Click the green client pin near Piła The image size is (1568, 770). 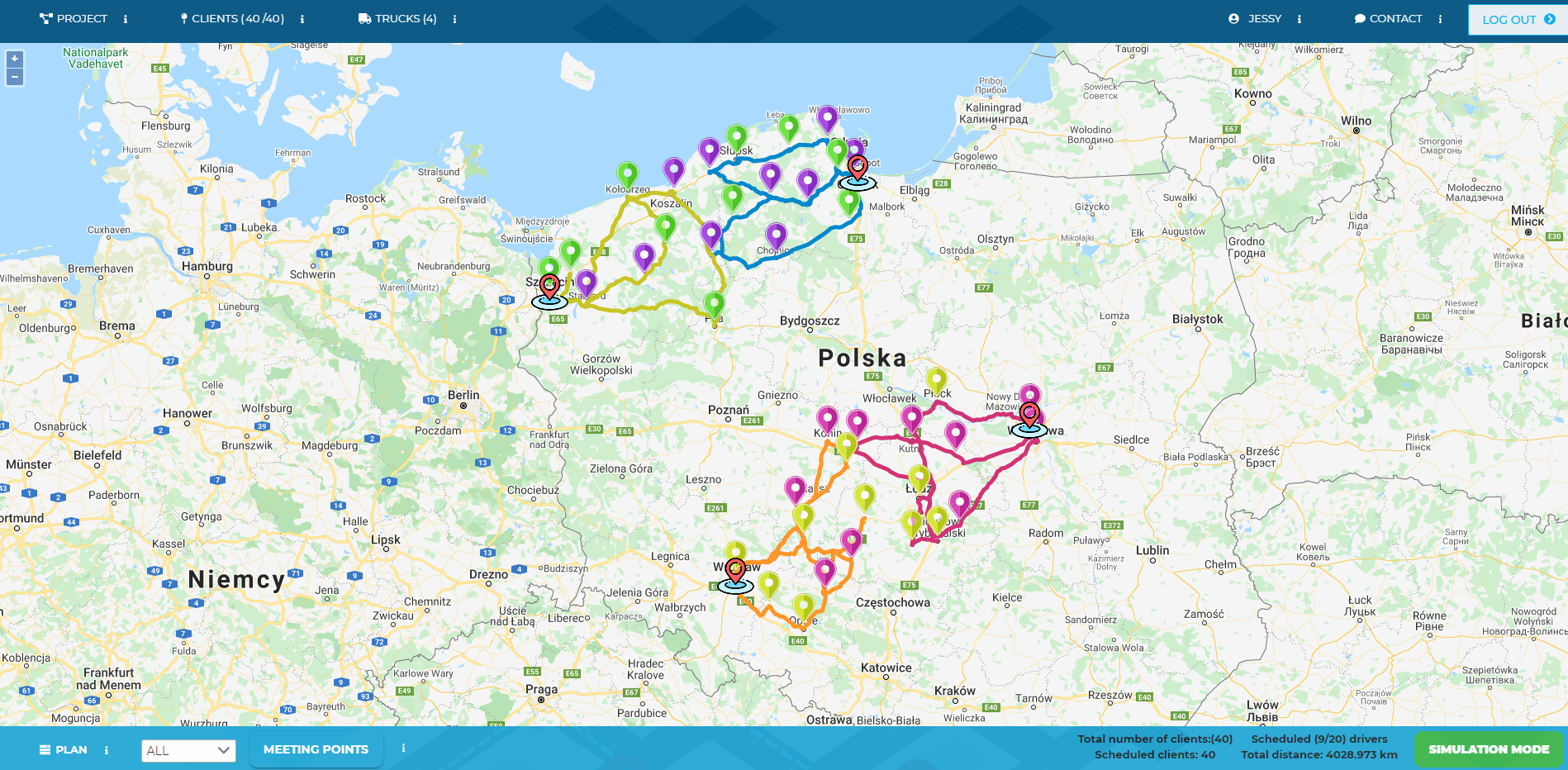tap(715, 305)
